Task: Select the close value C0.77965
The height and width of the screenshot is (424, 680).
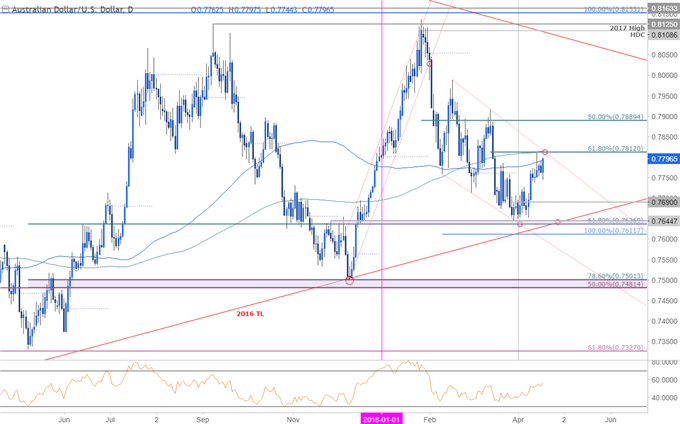Action: click(319, 9)
